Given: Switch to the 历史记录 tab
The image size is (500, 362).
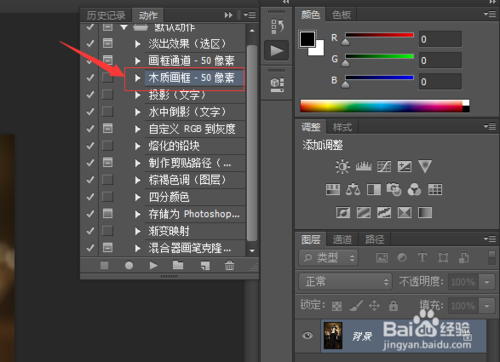Looking at the screenshot, I should click(106, 15).
